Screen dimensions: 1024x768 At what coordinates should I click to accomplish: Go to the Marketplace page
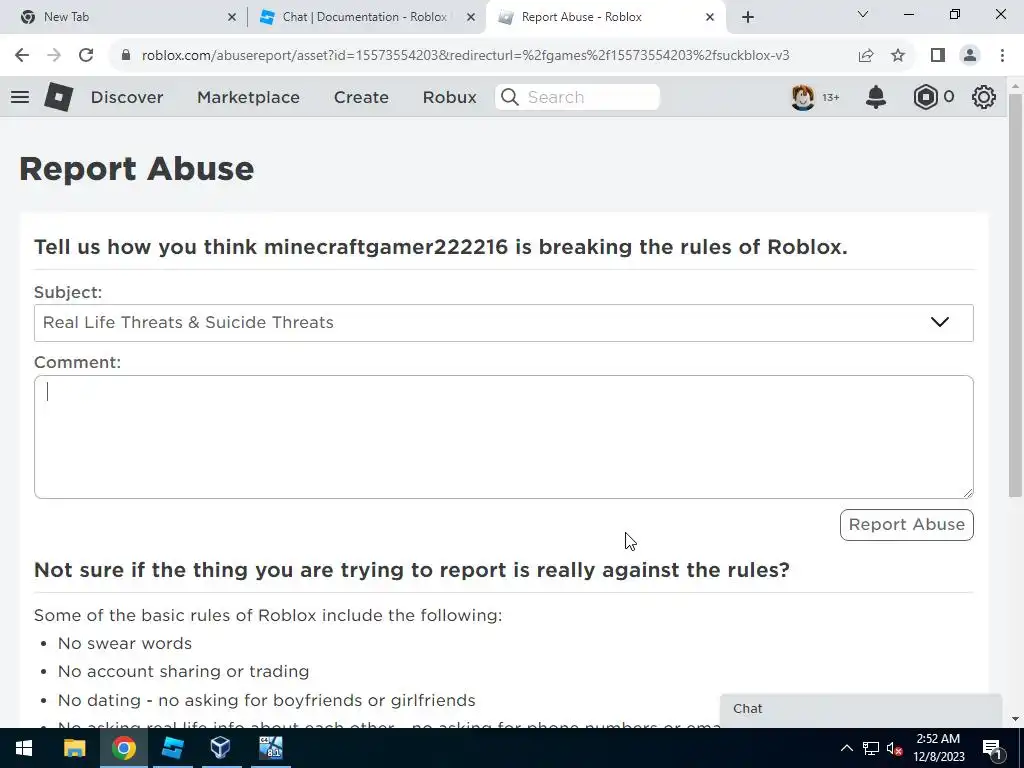(248, 97)
